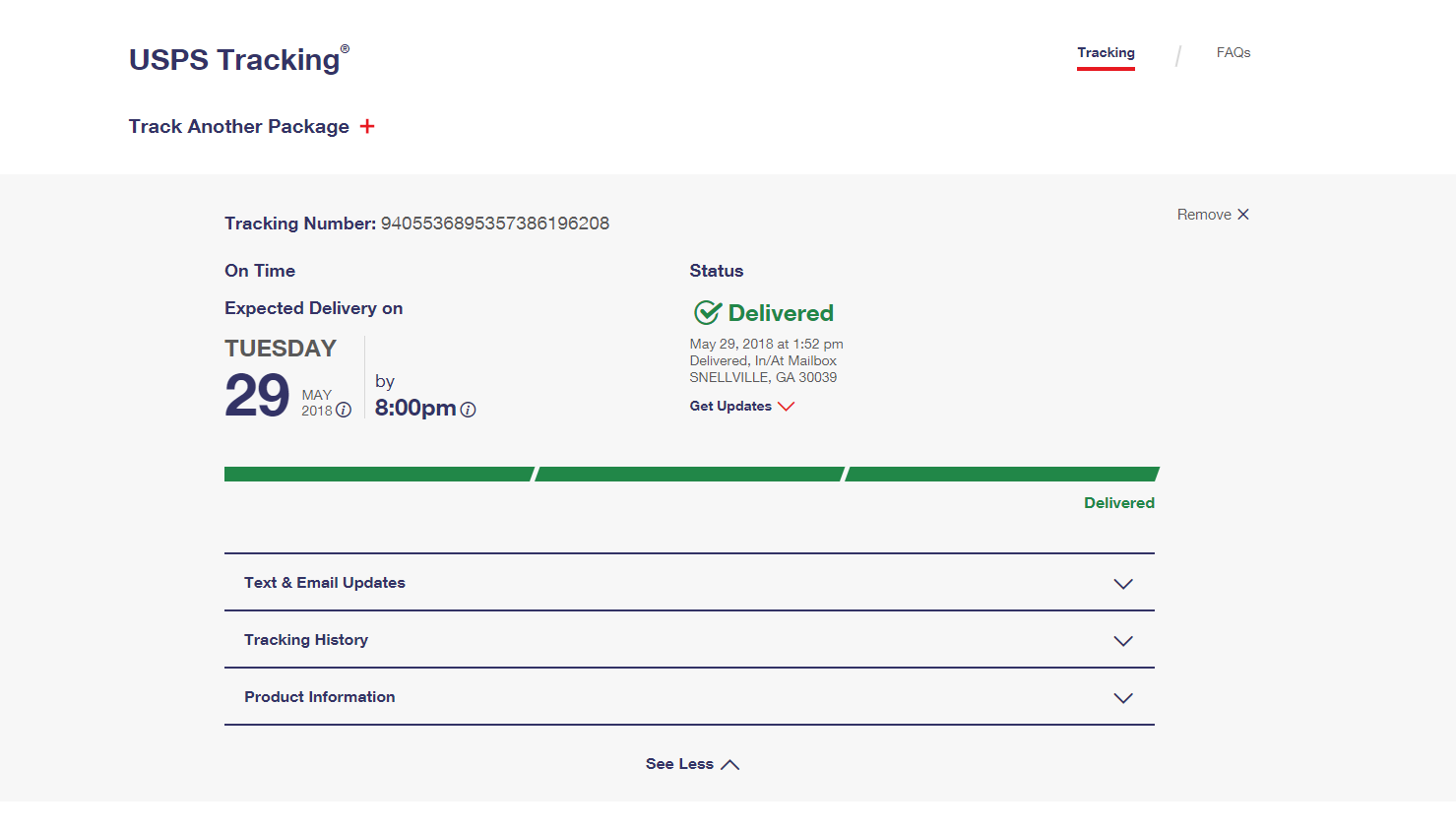This screenshot has width=1456, height=832.
Task: Click the info icon next to 8:00pm
Action: [469, 411]
